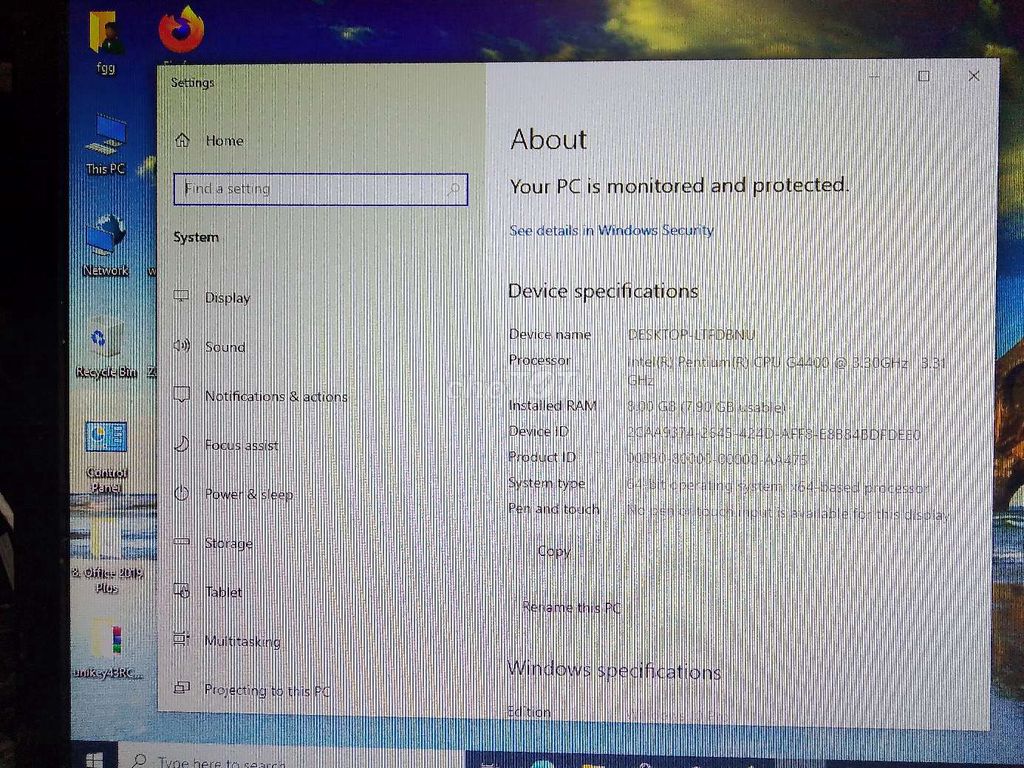This screenshot has width=1024, height=768.
Task: Open See details in Windows Security link
Action: point(611,230)
